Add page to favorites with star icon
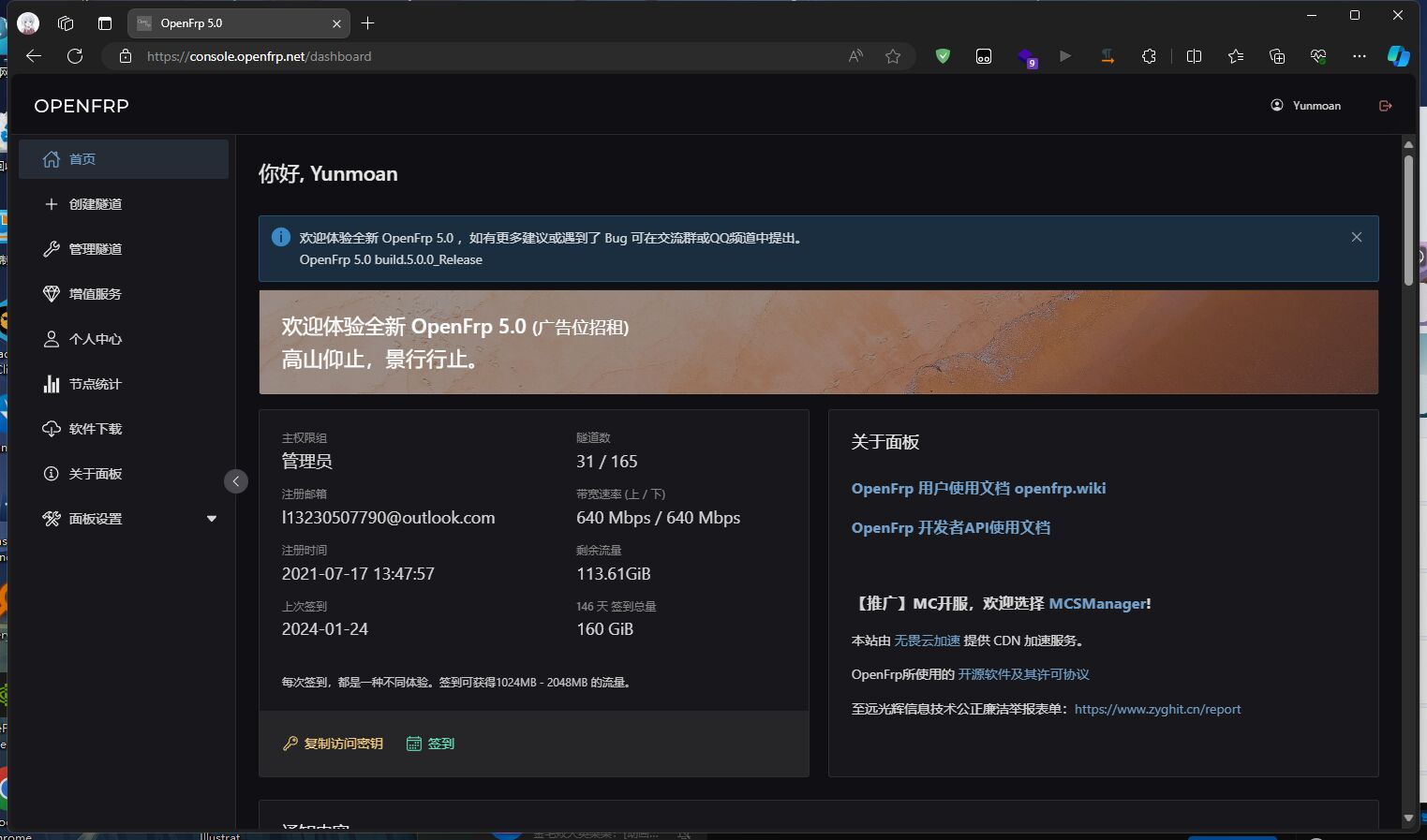The width and height of the screenshot is (1427, 840). (893, 56)
